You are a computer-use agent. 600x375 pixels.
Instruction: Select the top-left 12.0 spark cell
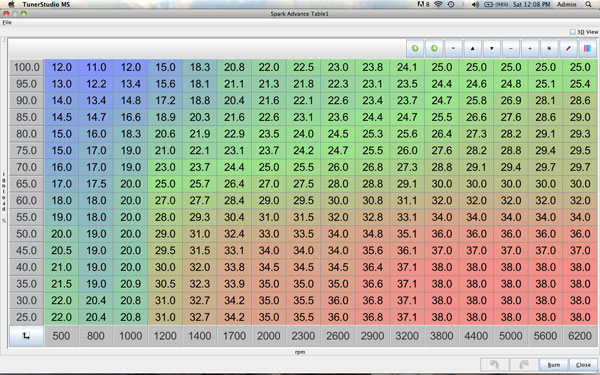pos(62,67)
